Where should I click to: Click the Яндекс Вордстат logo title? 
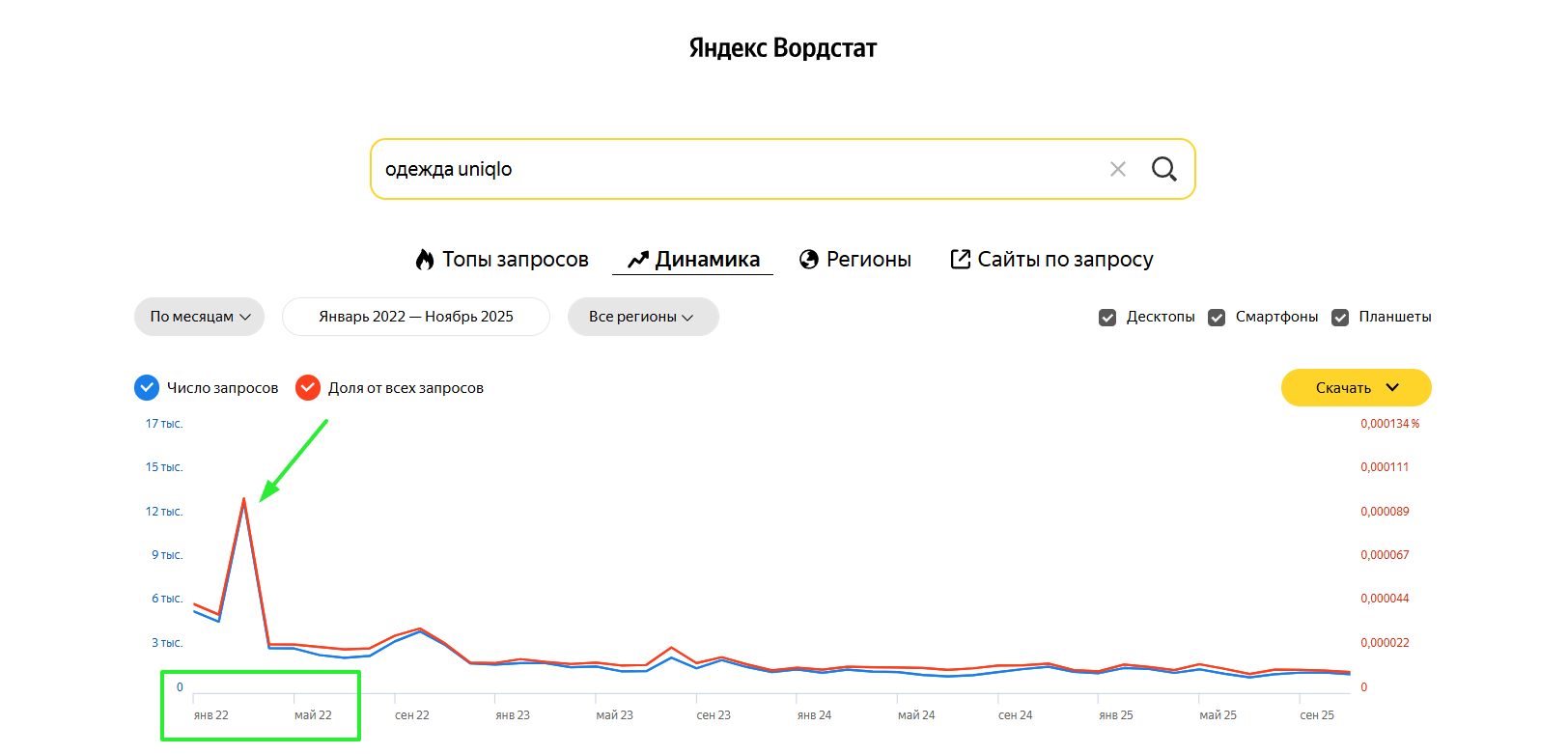point(782,48)
